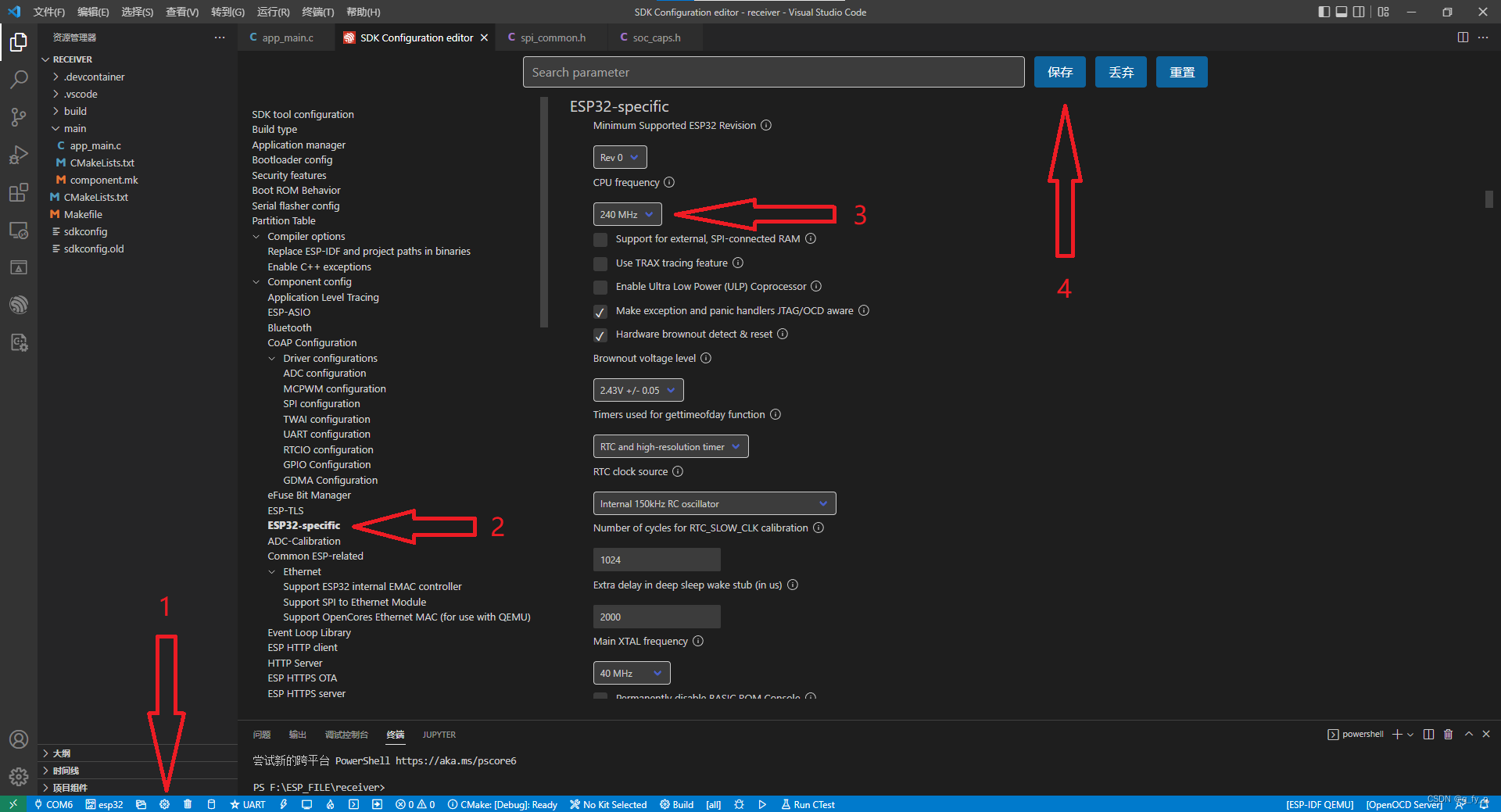Click the 保存 save button

tap(1059, 72)
